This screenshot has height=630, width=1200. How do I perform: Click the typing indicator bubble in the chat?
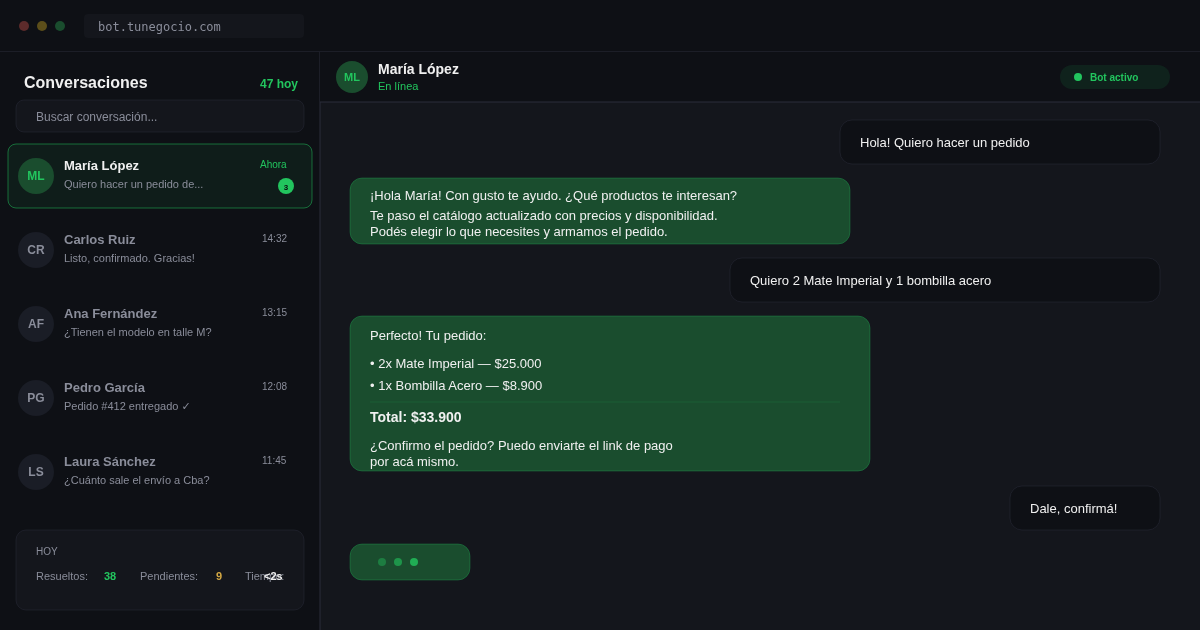410,562
